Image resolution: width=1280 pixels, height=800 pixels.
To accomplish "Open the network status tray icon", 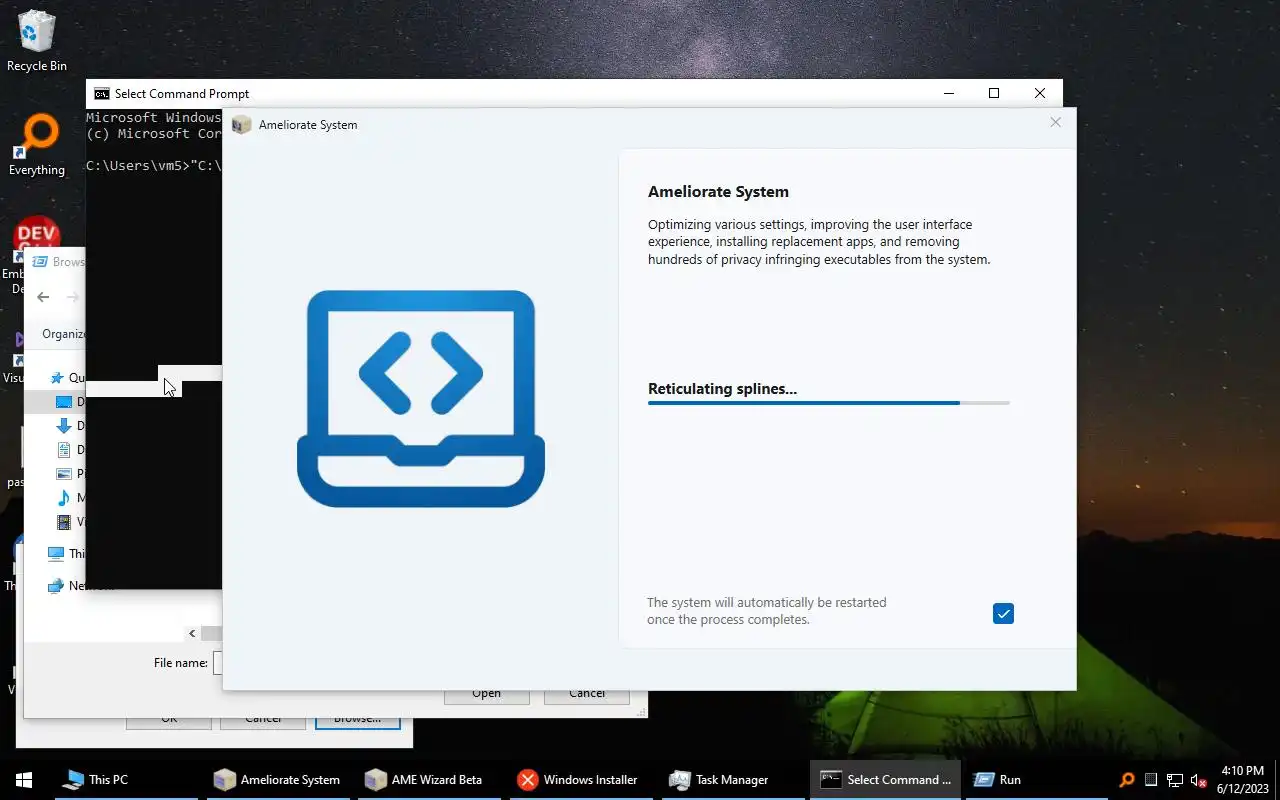I will pos(1175,780).
